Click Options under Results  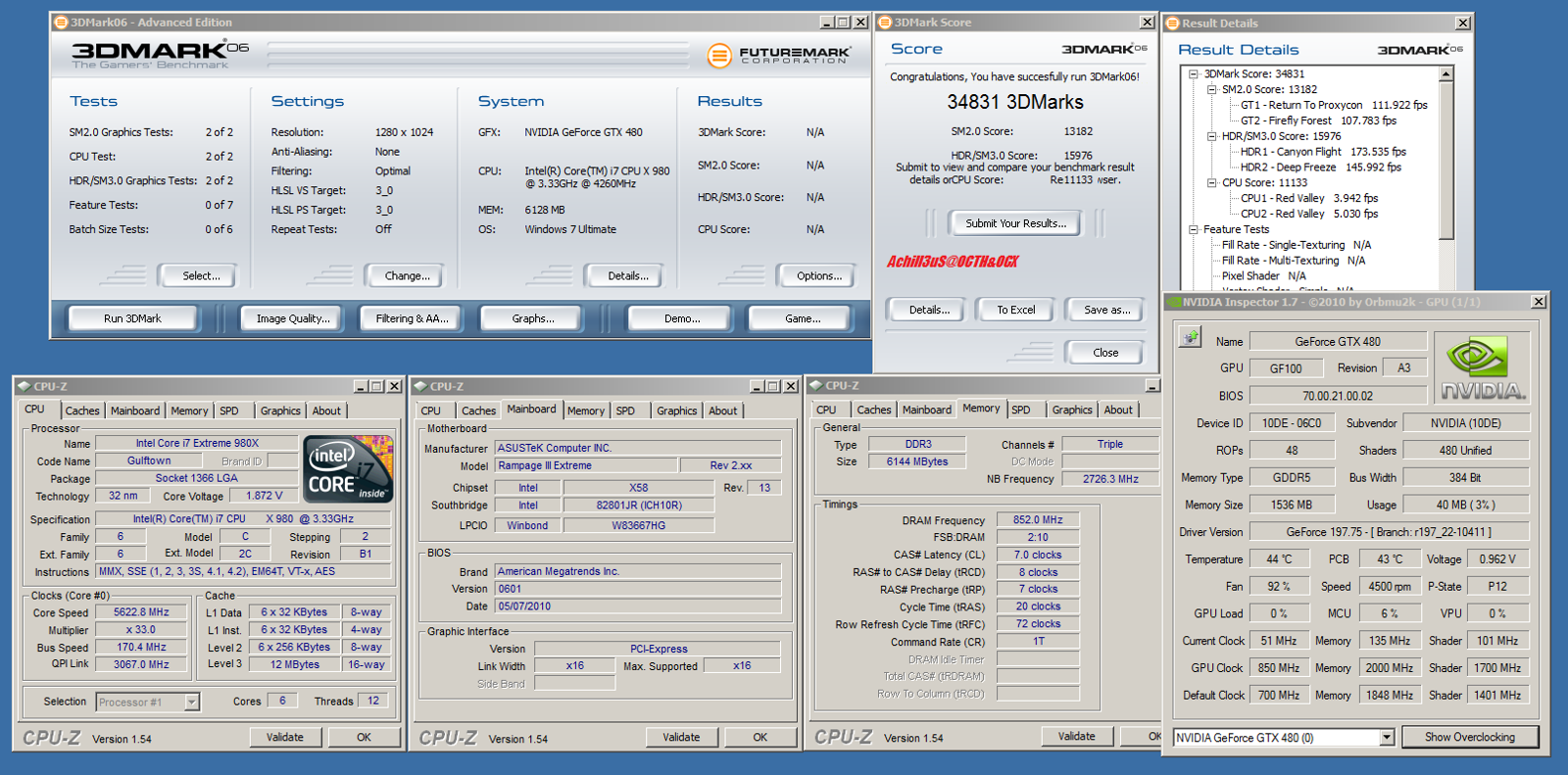pyautogui.click(x=818, y=276)
